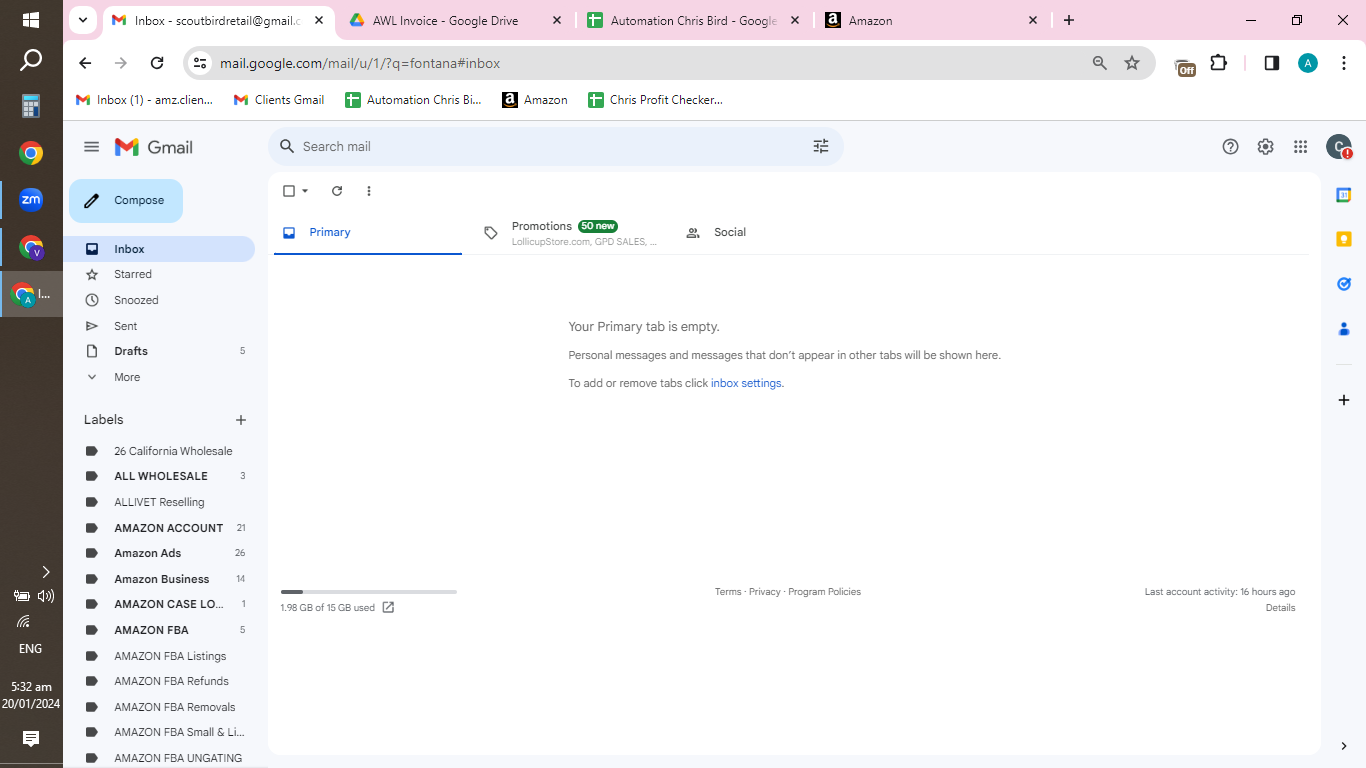The image size is (1366, 768).
Task: Switch to the Amazon browser tab
Action: 931,20
